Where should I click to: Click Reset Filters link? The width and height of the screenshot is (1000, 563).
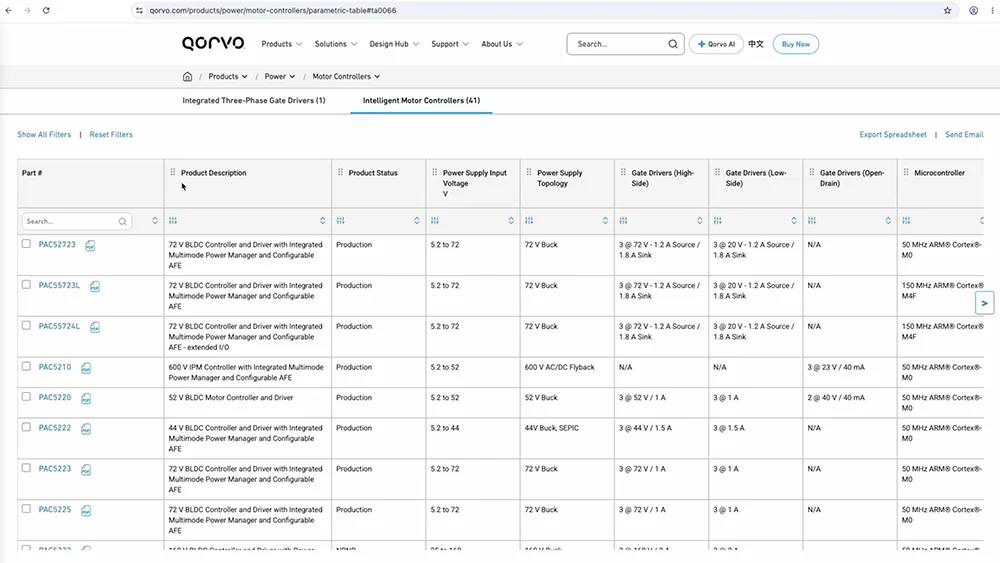click(111, 135)
